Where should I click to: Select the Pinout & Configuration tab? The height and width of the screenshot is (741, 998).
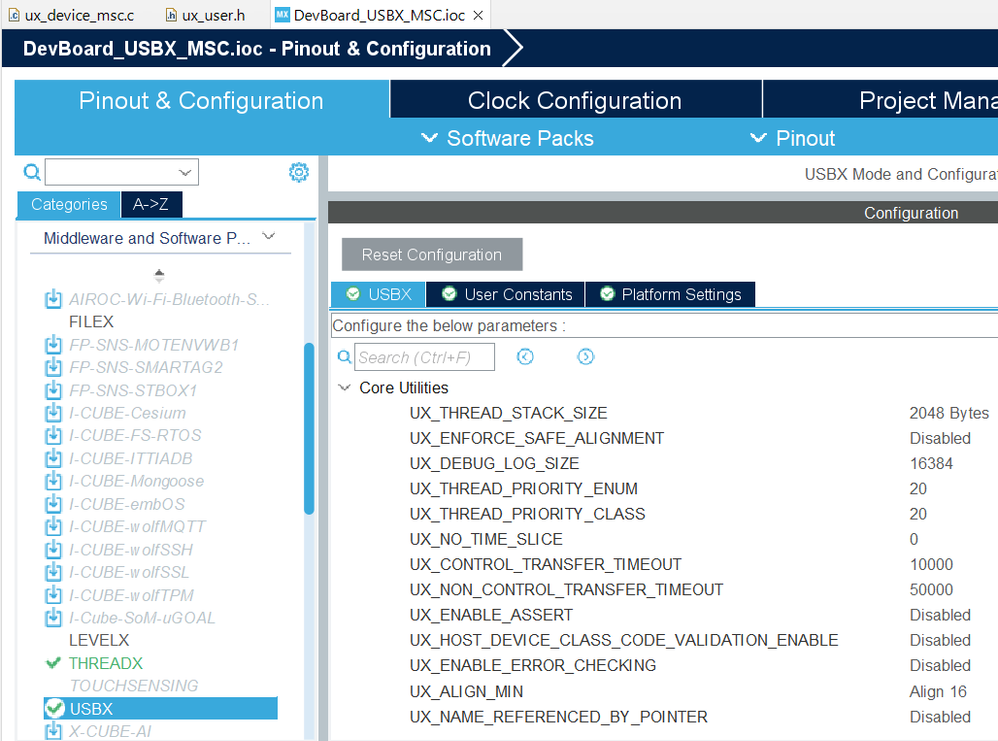201,99
